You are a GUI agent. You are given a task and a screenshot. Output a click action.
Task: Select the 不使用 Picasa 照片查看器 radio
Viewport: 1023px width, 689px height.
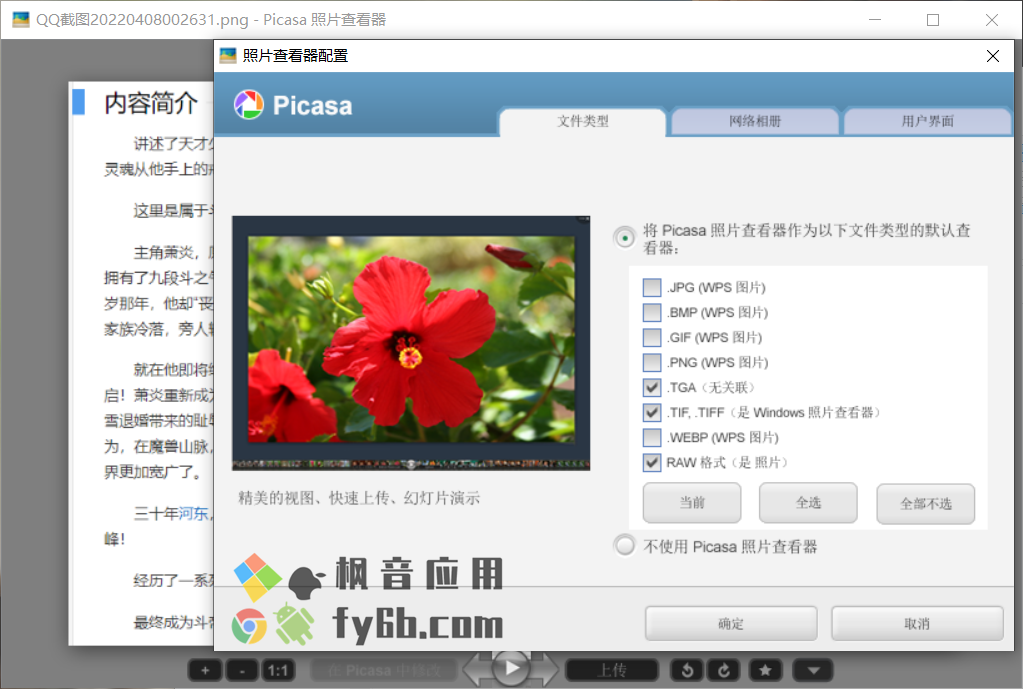(x=625, y=545)
